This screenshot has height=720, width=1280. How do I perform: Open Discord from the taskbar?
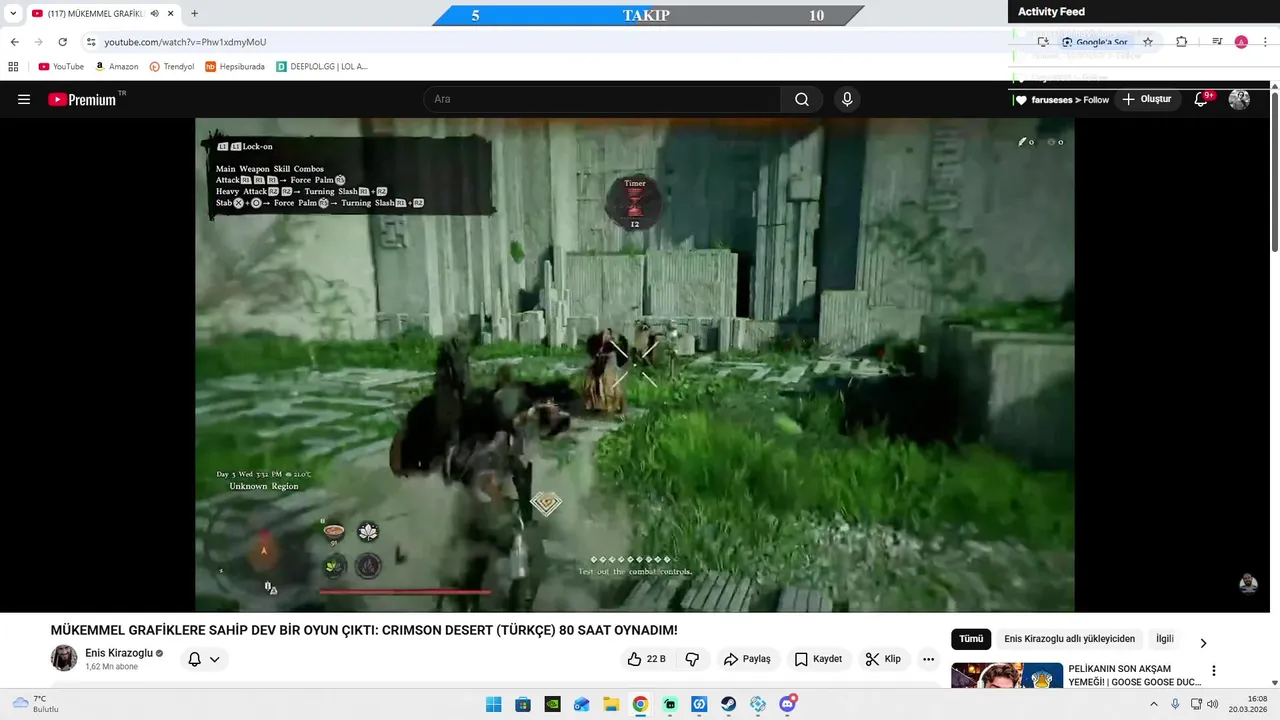787,704
